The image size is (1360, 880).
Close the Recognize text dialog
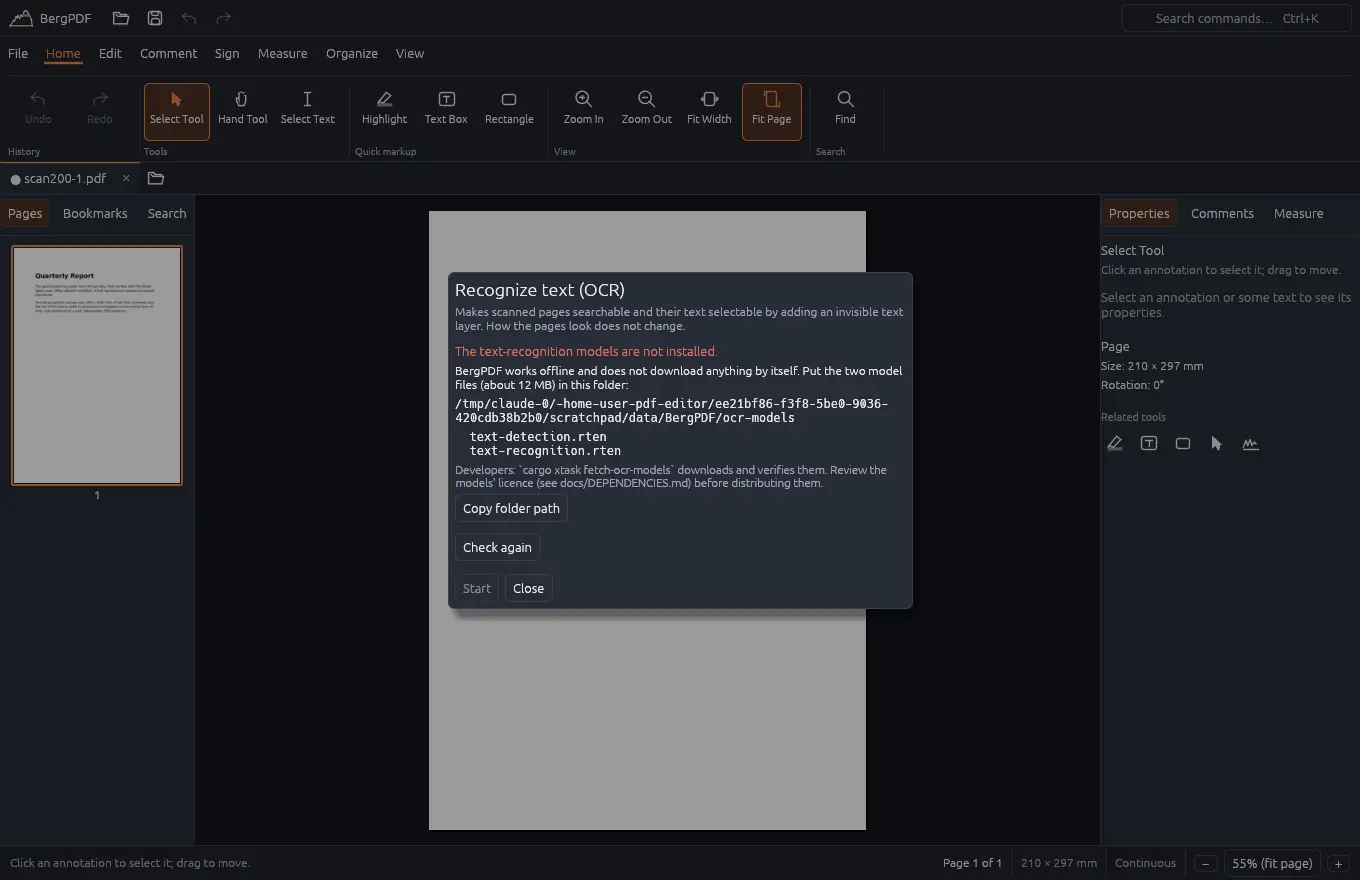point(528,588)
